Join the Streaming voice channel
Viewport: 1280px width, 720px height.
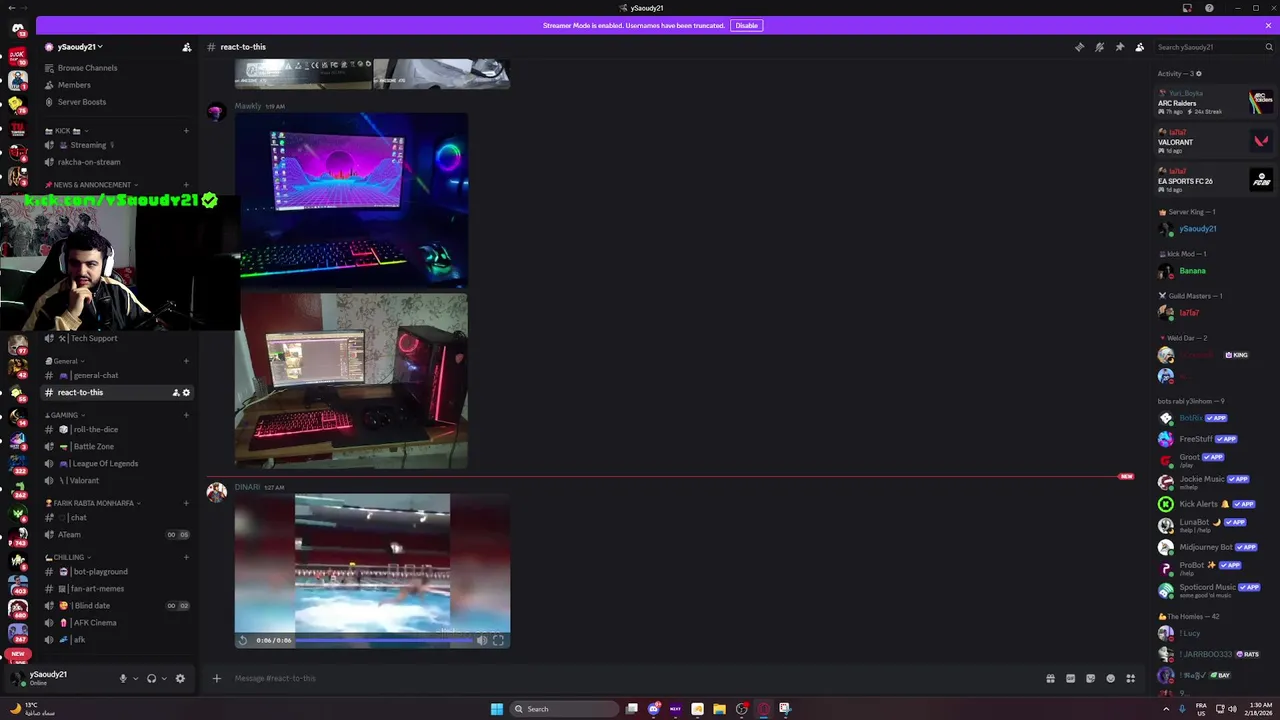coord(117,145)
